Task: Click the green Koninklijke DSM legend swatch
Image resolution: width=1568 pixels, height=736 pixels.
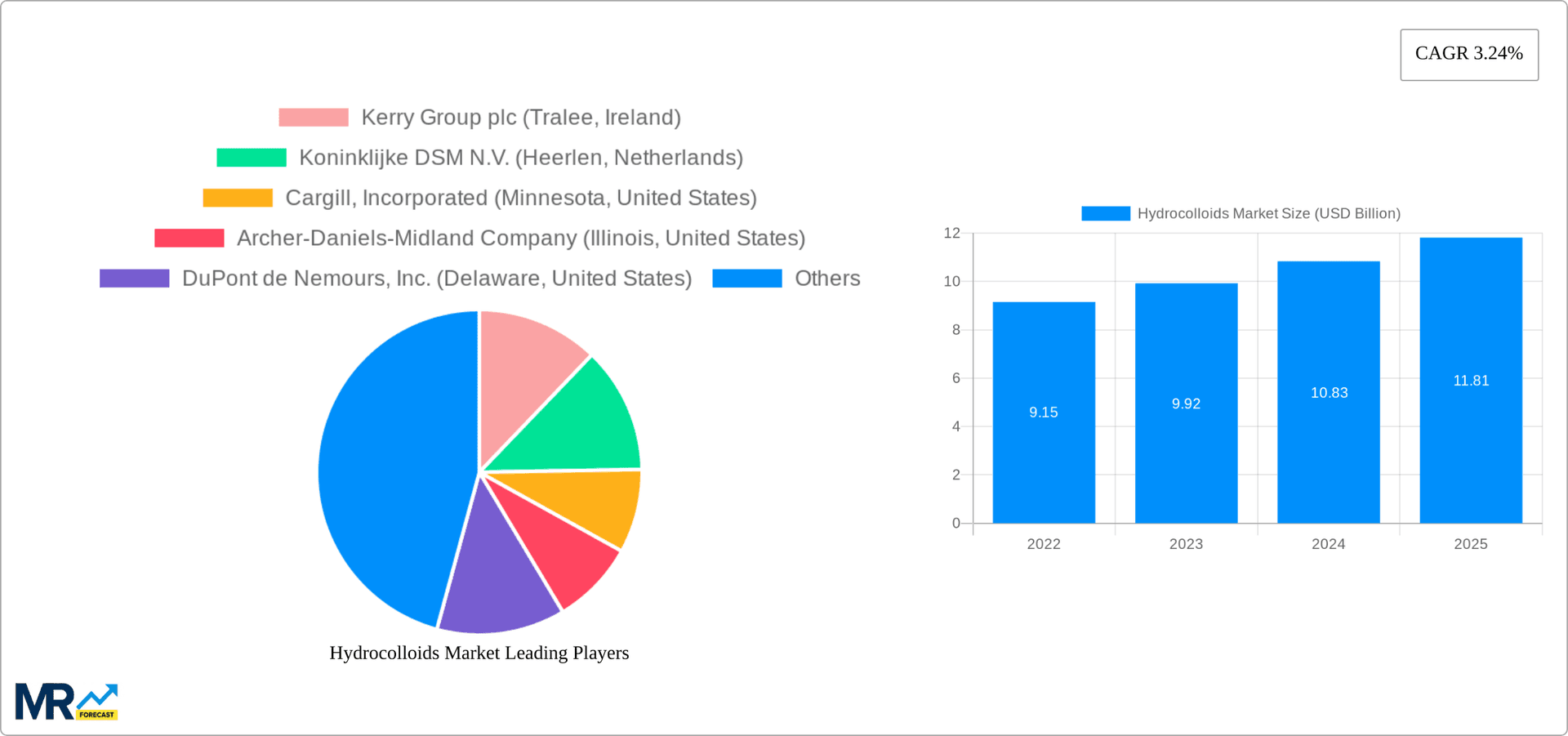Action: click(x=251, y=157)
